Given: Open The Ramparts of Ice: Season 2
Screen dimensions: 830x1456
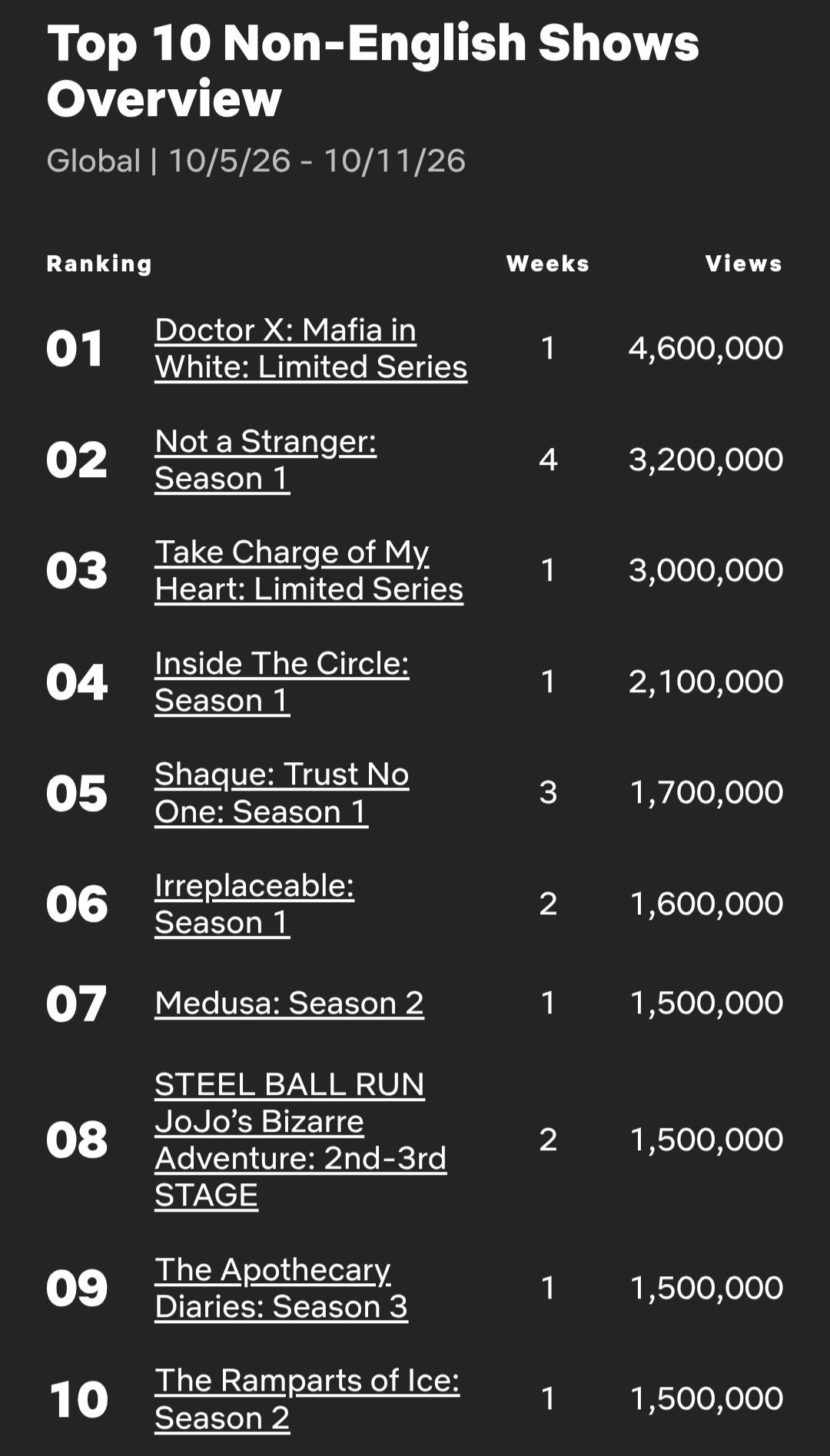Looking at the screenshot, I should [x=307, y=1398].
